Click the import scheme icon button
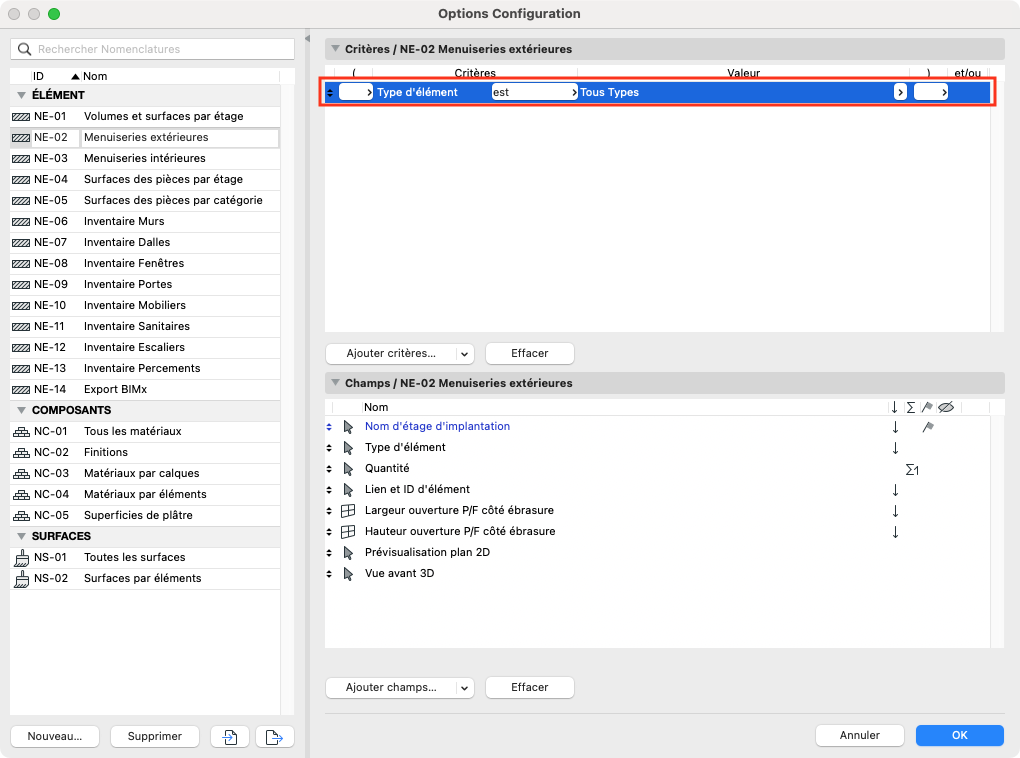The height and width of the screenshot is (758, 1020). (230, 737)
